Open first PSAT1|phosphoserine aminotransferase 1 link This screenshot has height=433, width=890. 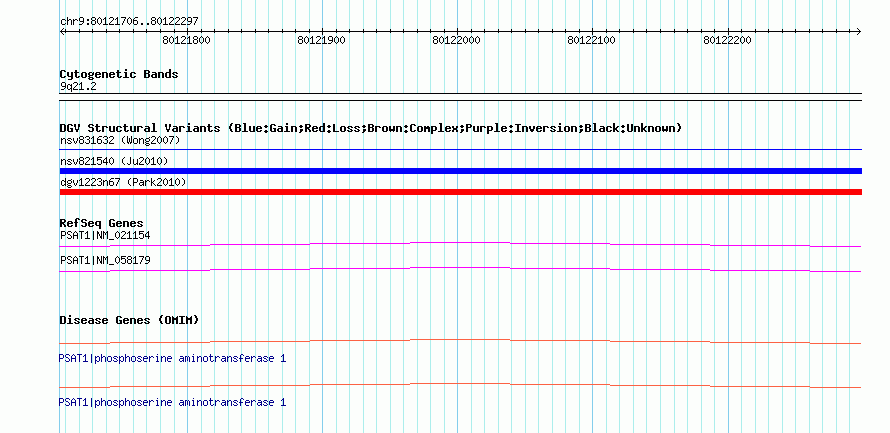tap(173, 359)
